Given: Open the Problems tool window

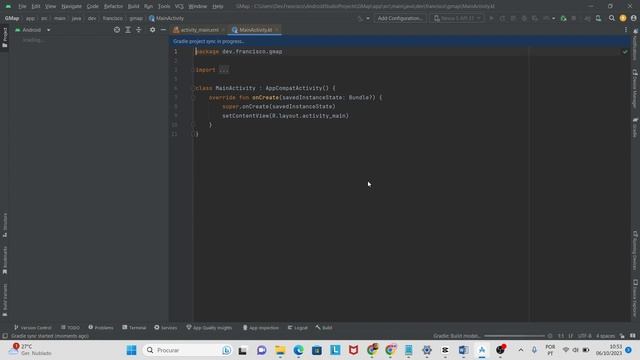Looking at the screenshot, I should [x=101, y=328].
